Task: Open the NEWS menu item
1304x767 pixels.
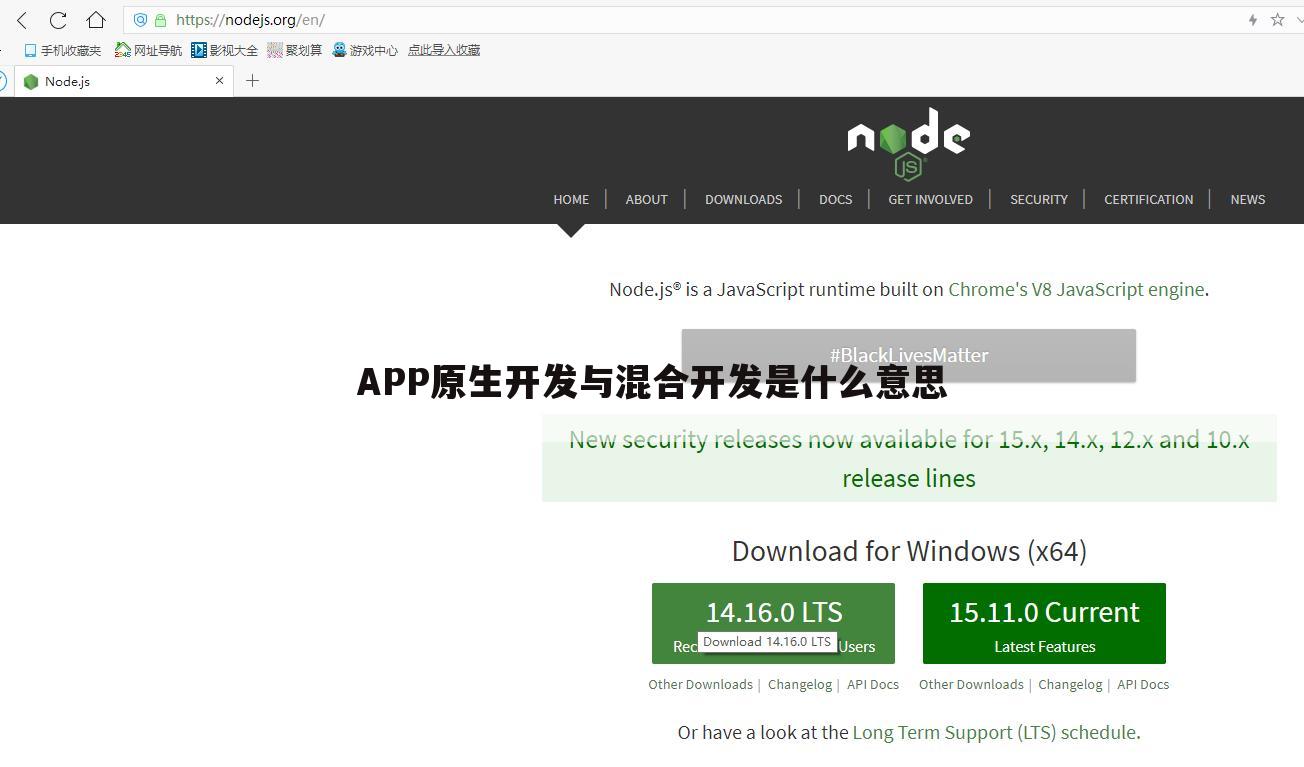Action: (x=1247, y=199)
